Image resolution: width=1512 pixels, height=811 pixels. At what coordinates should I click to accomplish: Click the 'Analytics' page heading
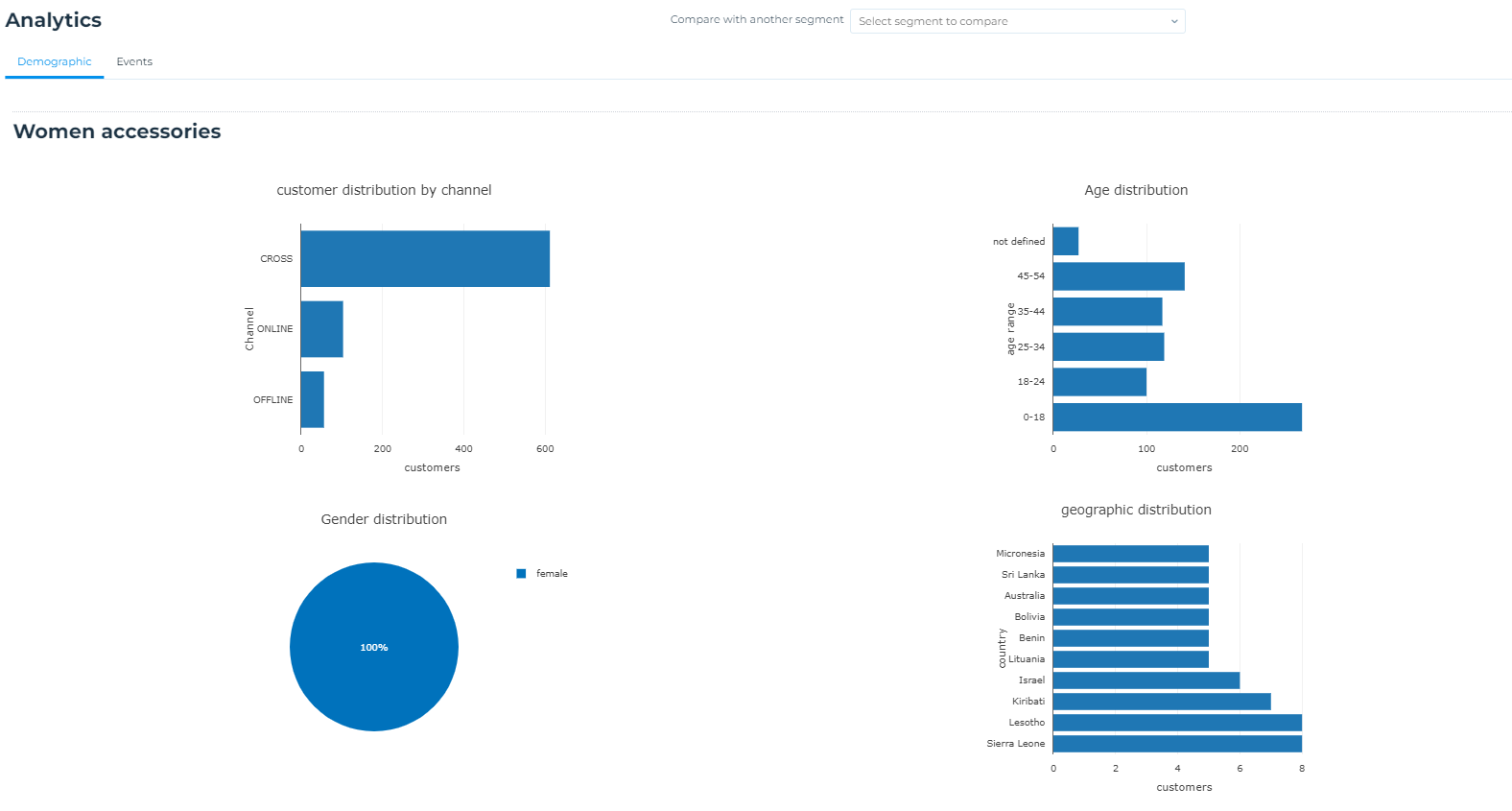tap(54, 20)
